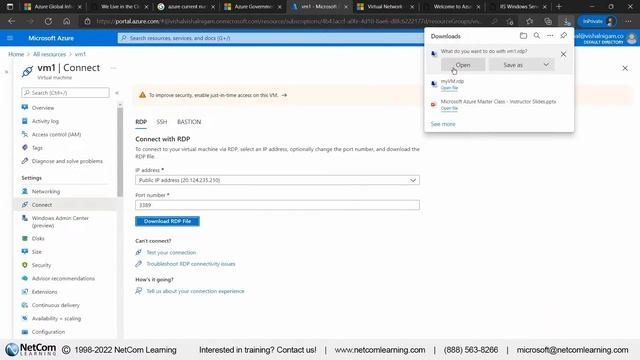
Task: Click Tell us about your connection experience
Action: tap(195, 291)
